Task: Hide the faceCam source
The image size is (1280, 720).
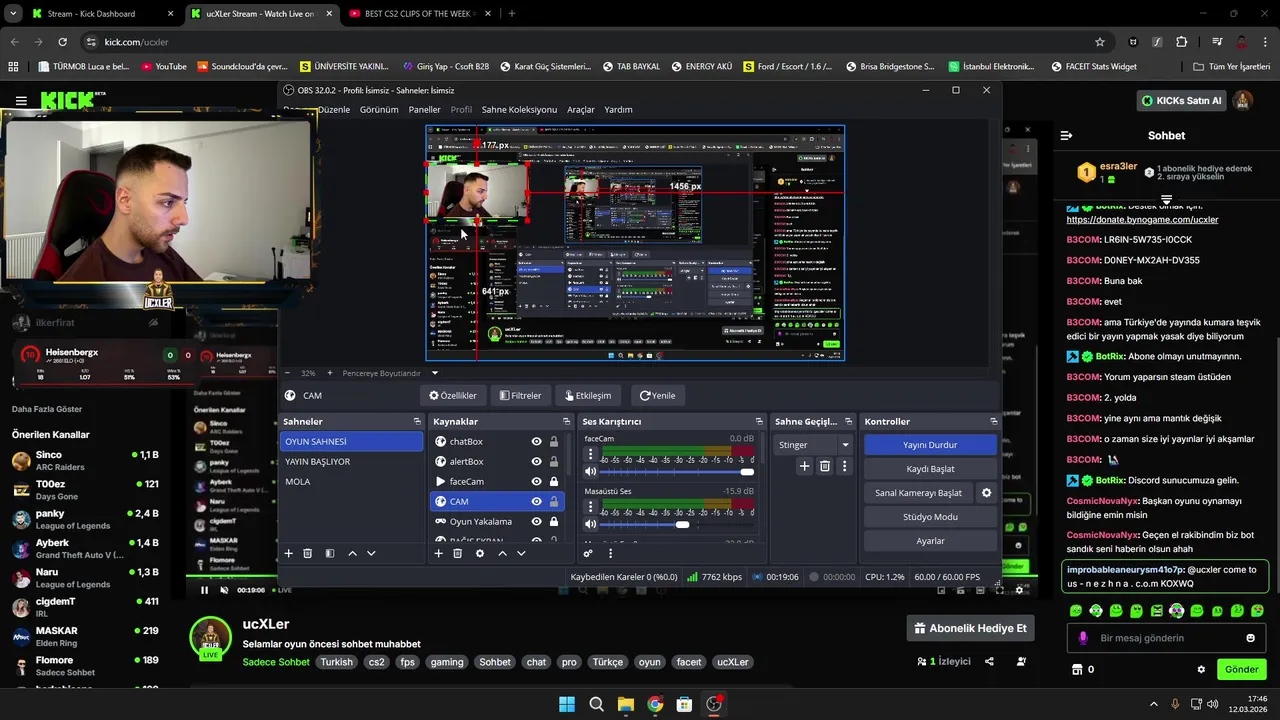Action: pyautogui.click(x=537, y=481)
